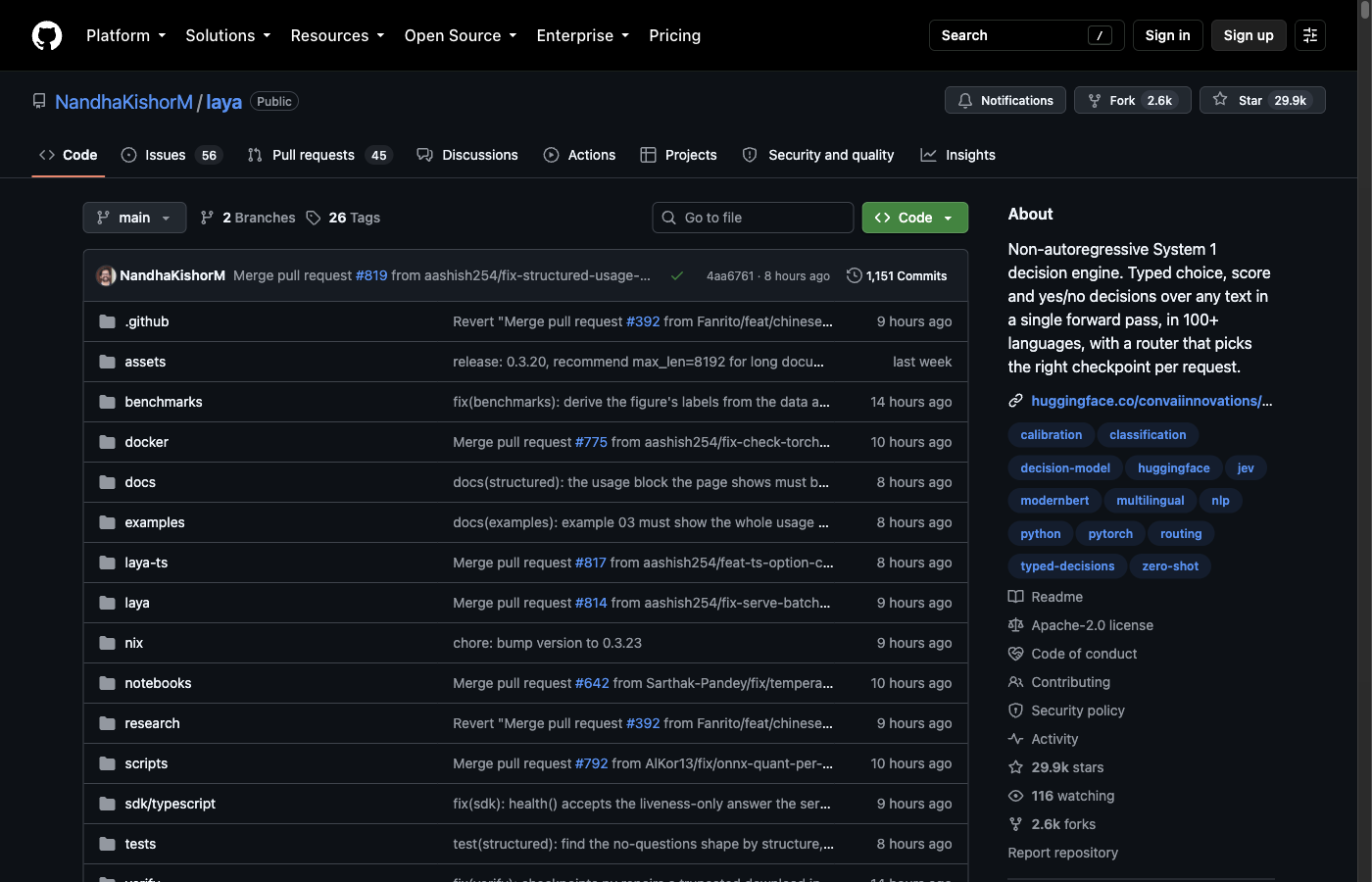Open the Notifications button

(1005, 100)
